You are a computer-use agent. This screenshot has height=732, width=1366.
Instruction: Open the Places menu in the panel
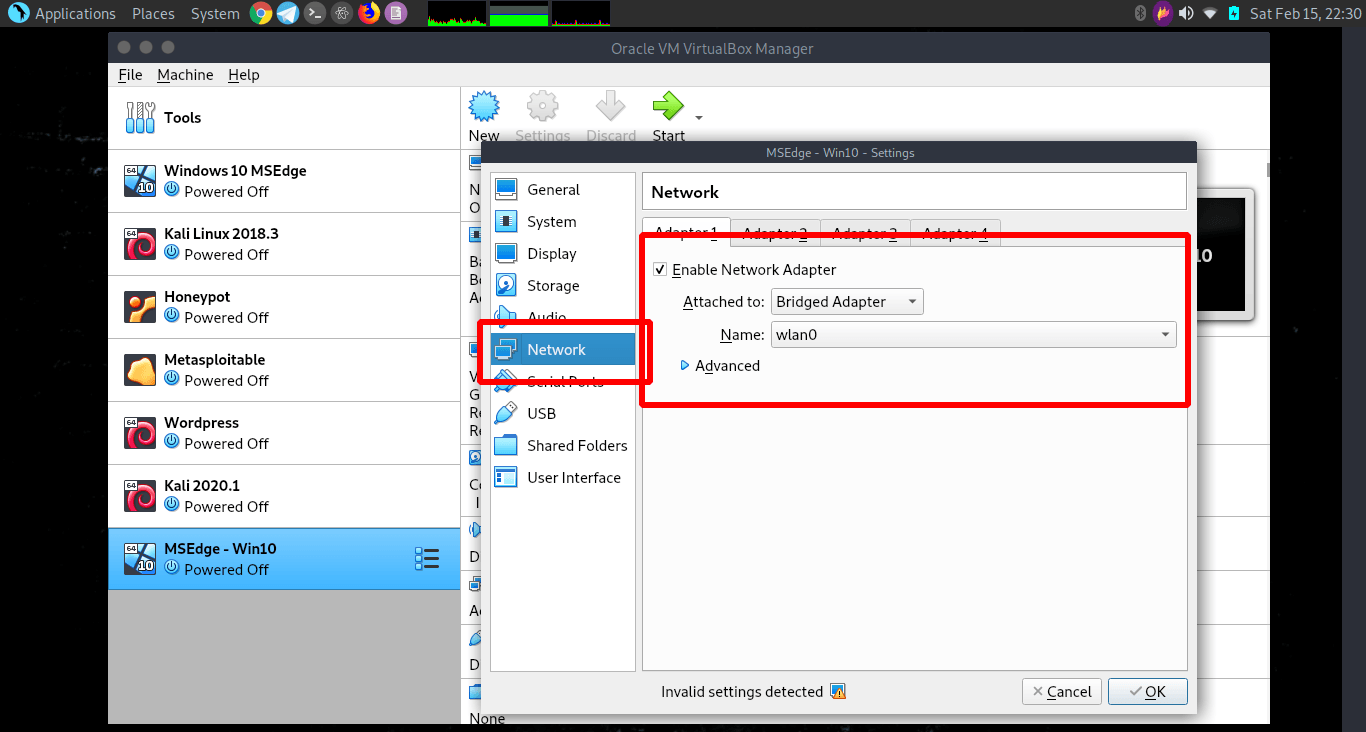pos(153,13)
